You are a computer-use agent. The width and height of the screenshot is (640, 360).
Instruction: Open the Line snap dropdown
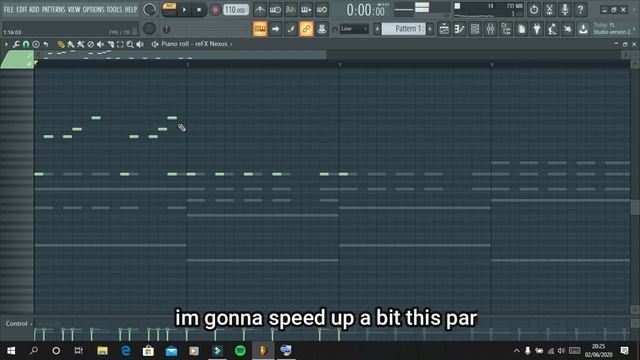click(354, 29)
